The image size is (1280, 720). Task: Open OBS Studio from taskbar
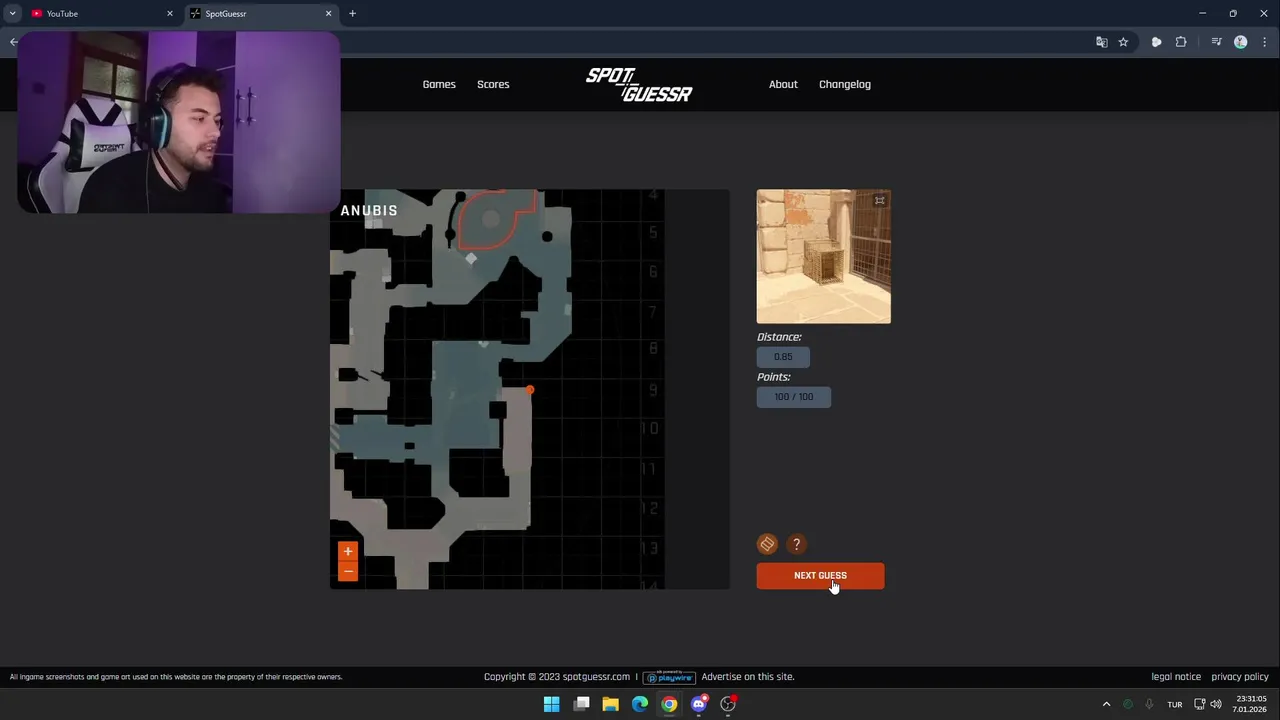pos(728,704)
